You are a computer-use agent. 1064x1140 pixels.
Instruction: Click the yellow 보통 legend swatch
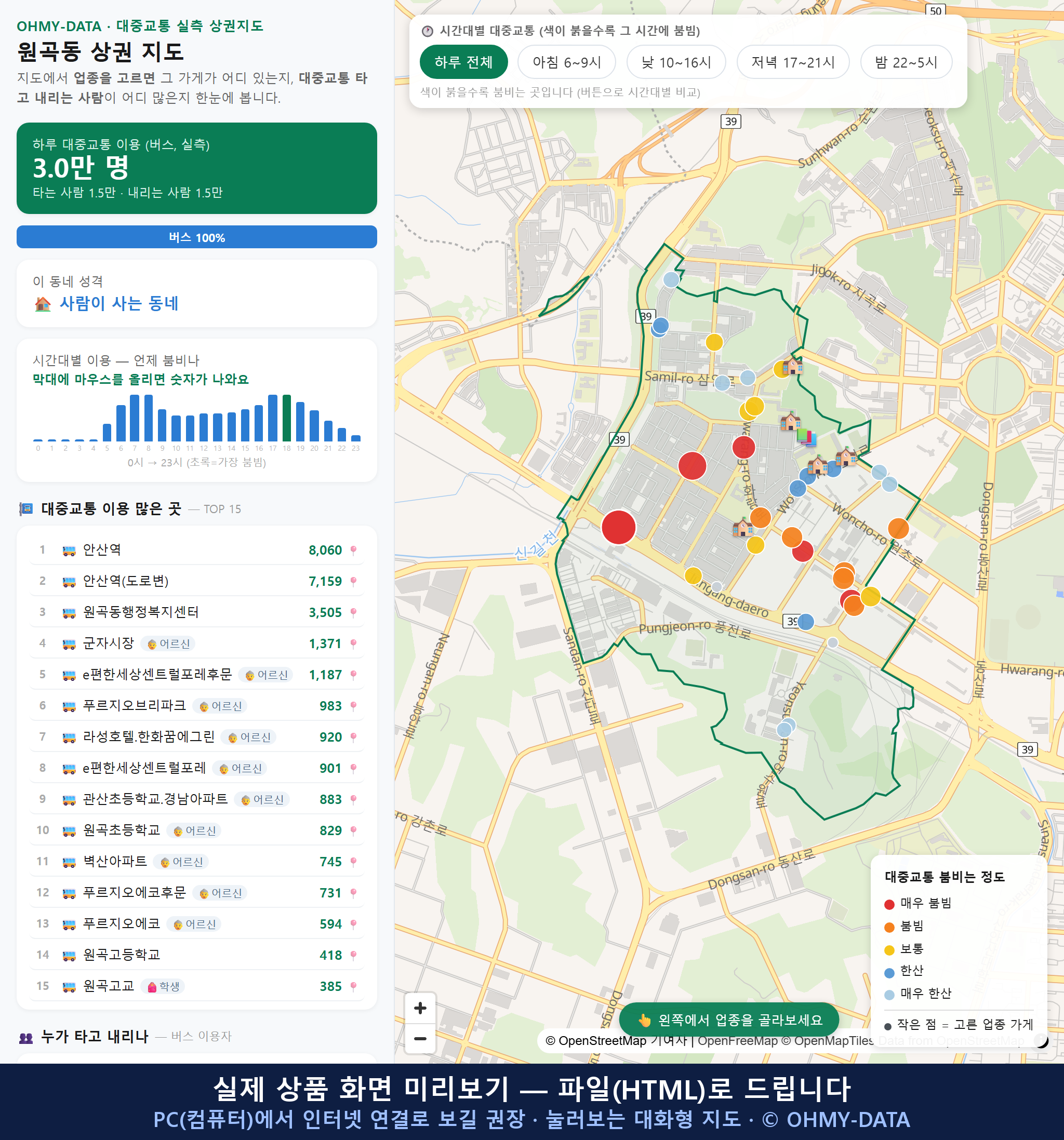(x=889, y=950)
